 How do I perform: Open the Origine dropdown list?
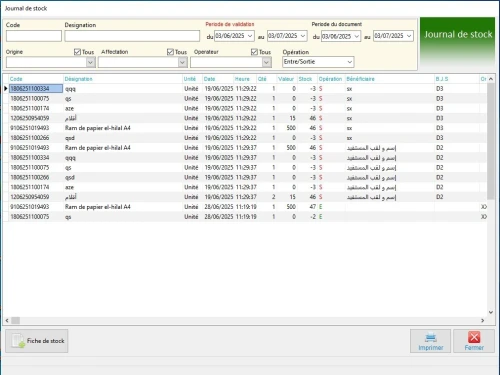[x=90, y=62]
